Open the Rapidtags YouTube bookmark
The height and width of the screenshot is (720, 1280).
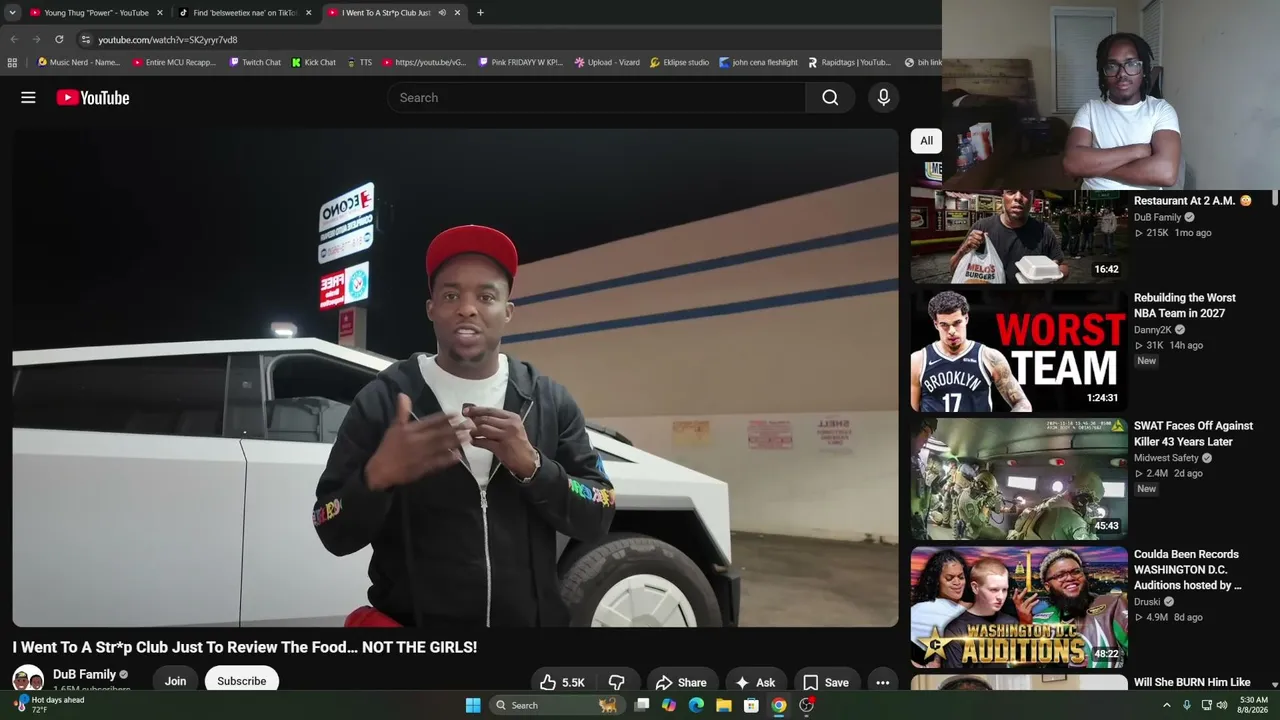pyautogui.click(x=849, y=62)
